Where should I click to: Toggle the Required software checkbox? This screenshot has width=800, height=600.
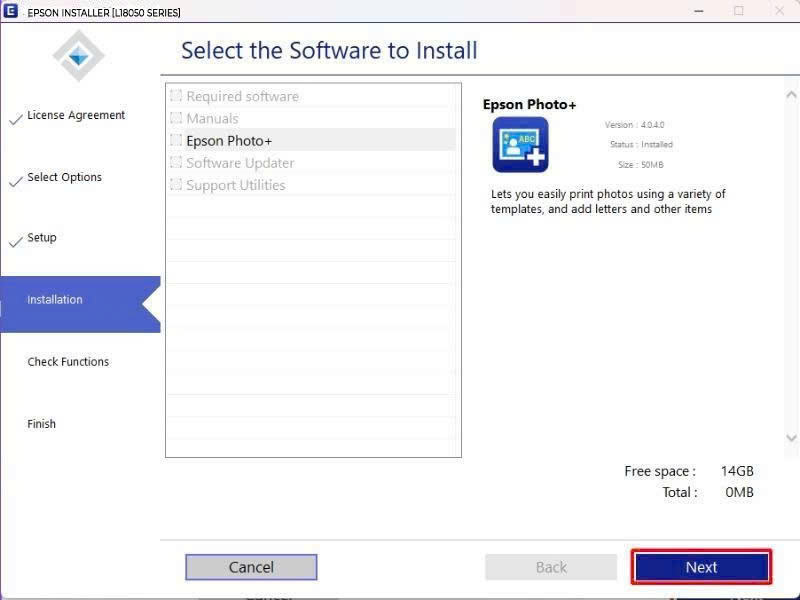(x=176, y=95)
